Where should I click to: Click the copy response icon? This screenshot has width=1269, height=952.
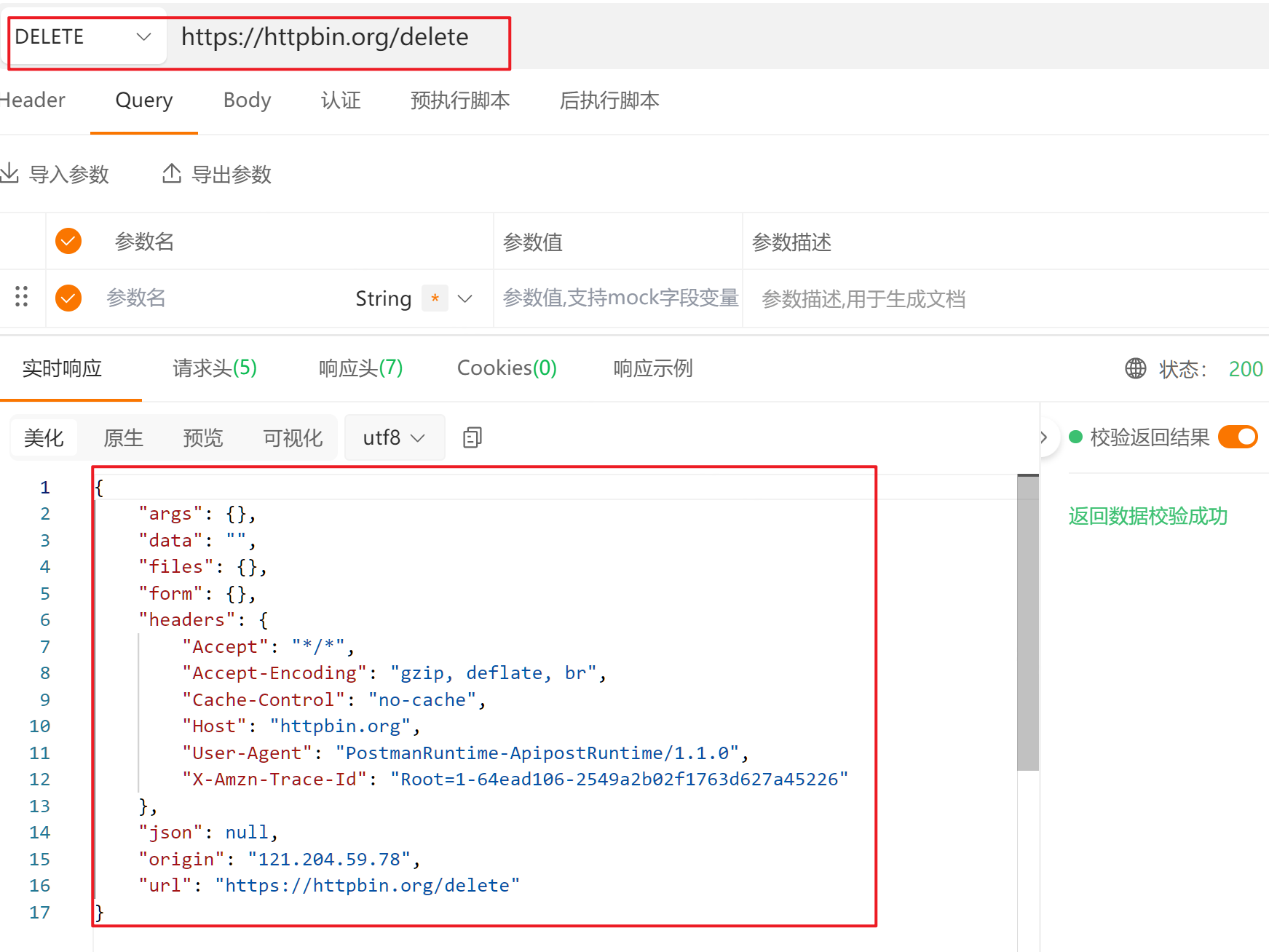click(473, 437)
